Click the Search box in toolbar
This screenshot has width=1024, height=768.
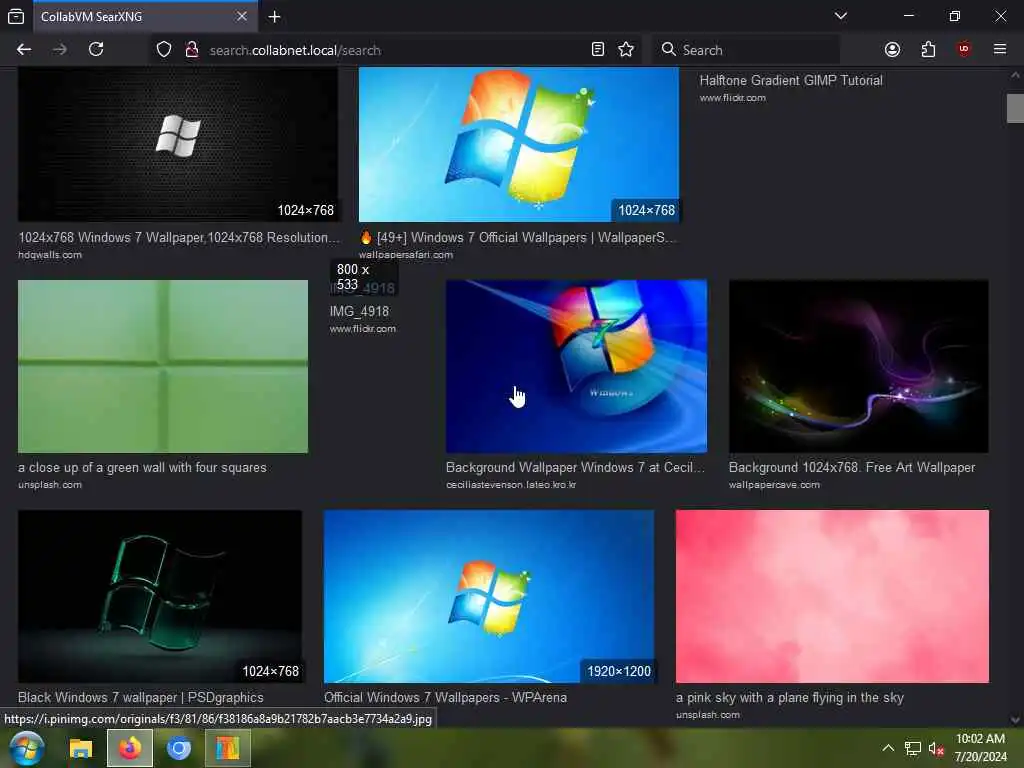click(746, 50)
